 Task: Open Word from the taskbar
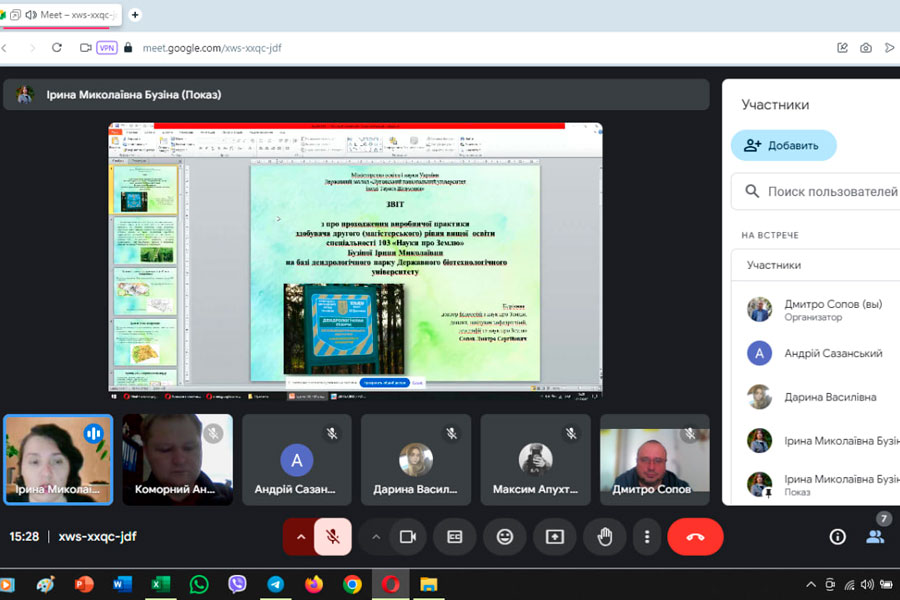pos(122,584)
